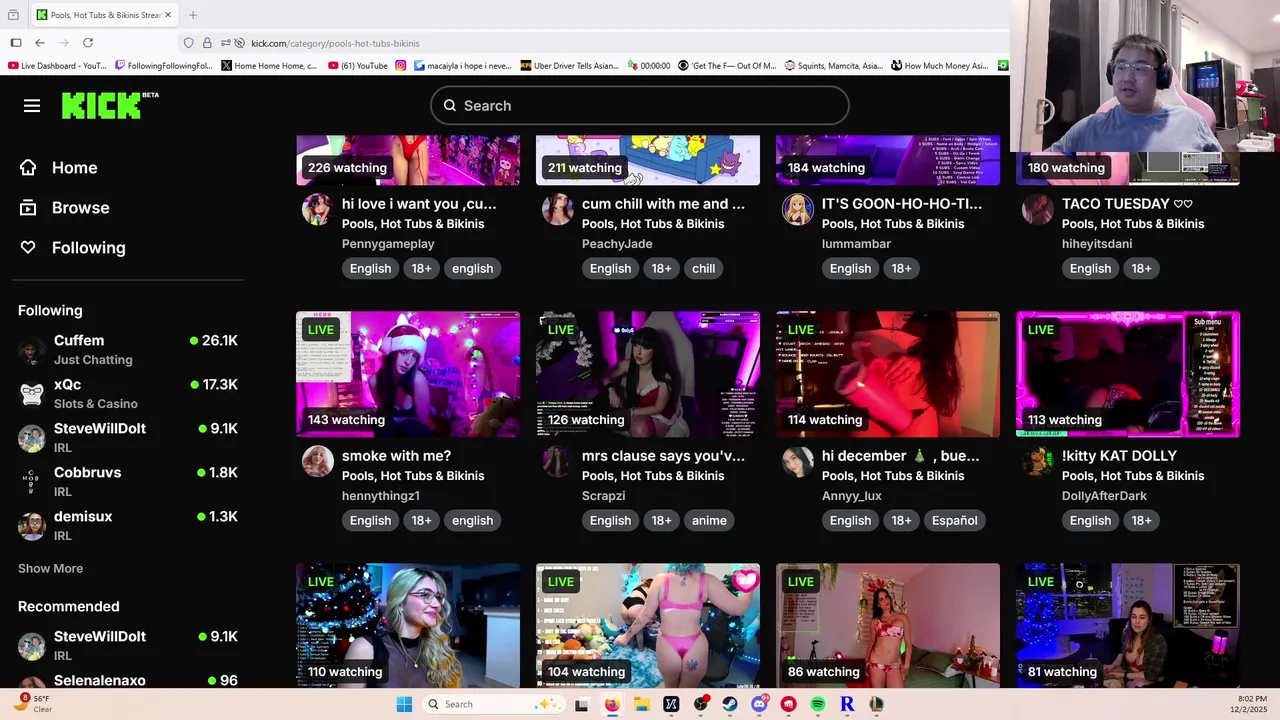Image resolution: width=1280 pixels, height=720 pixels.
Task: Open Home in the sidebar
Action: [59, 167]
